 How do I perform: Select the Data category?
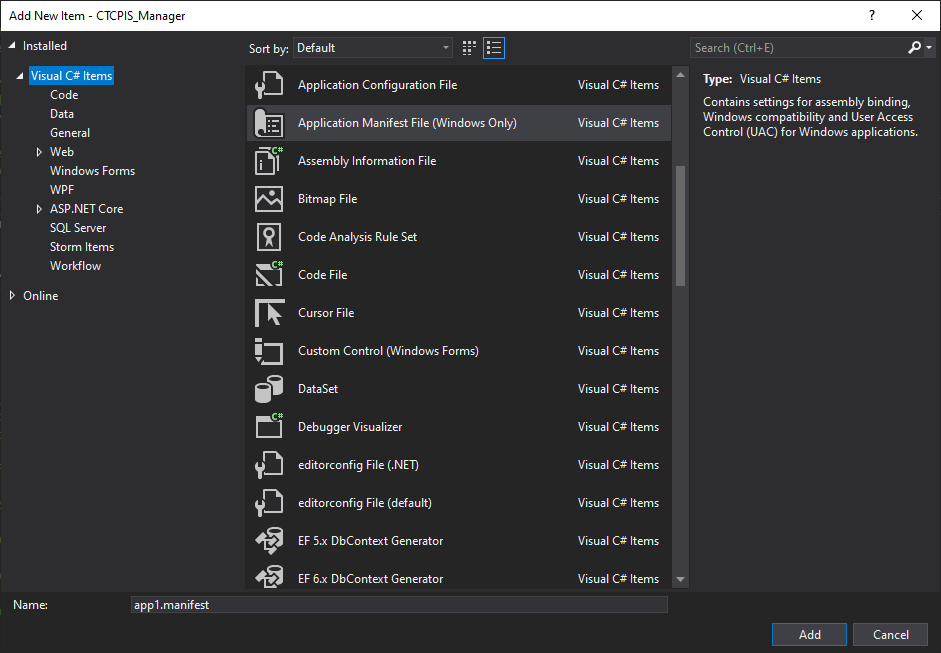click(x=62, y=114)
